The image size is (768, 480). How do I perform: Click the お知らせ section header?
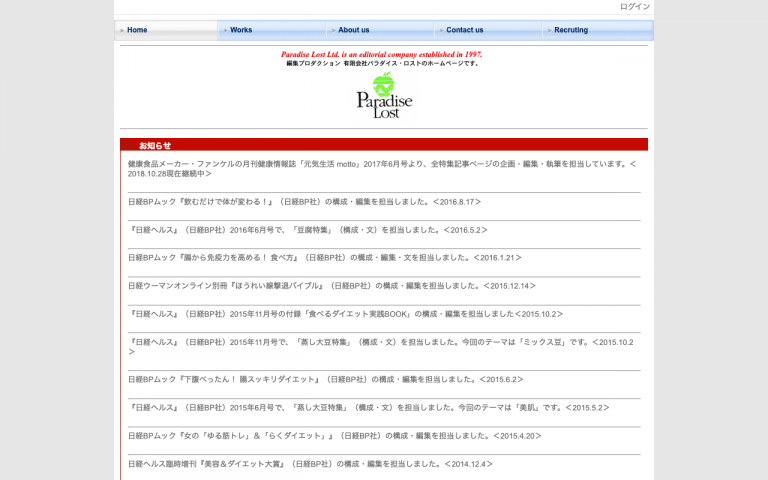(x=384, y=145)
